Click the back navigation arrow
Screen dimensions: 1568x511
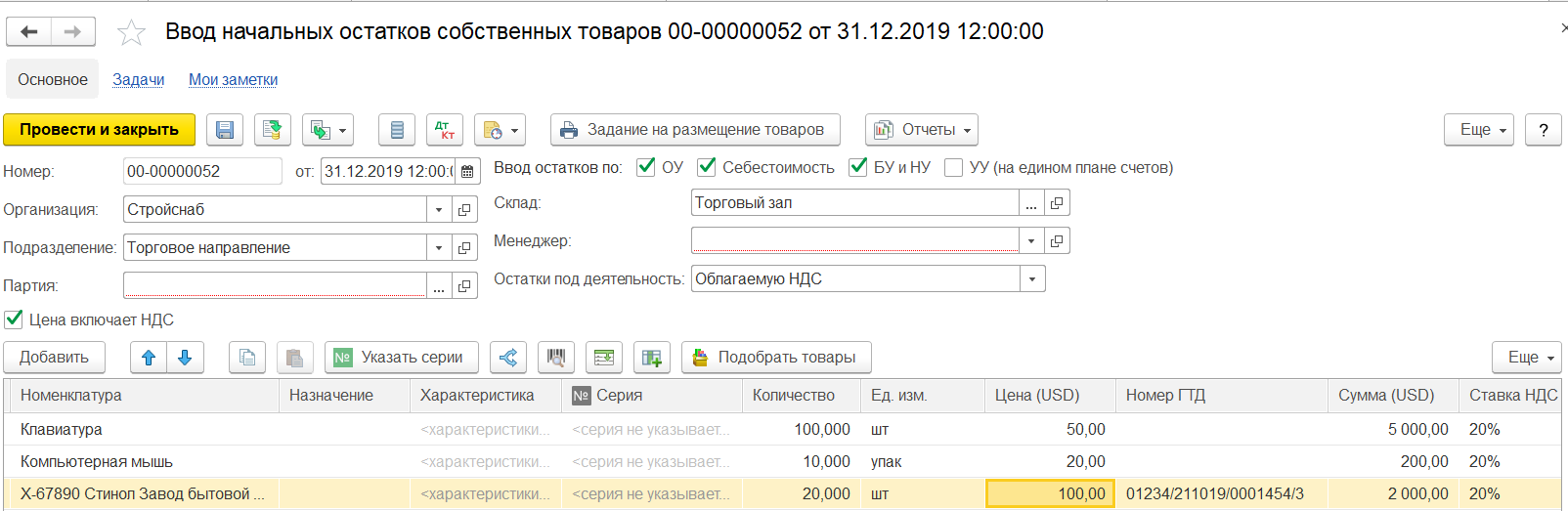coord(29,32)
